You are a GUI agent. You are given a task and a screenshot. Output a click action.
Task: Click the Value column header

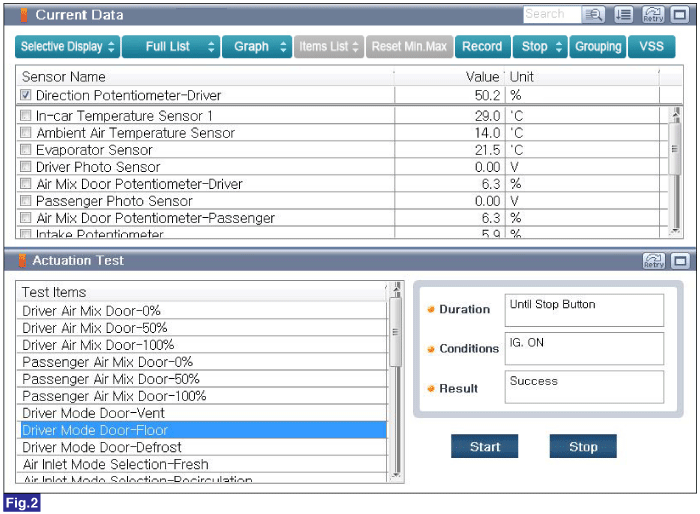(x=450, y=77)
